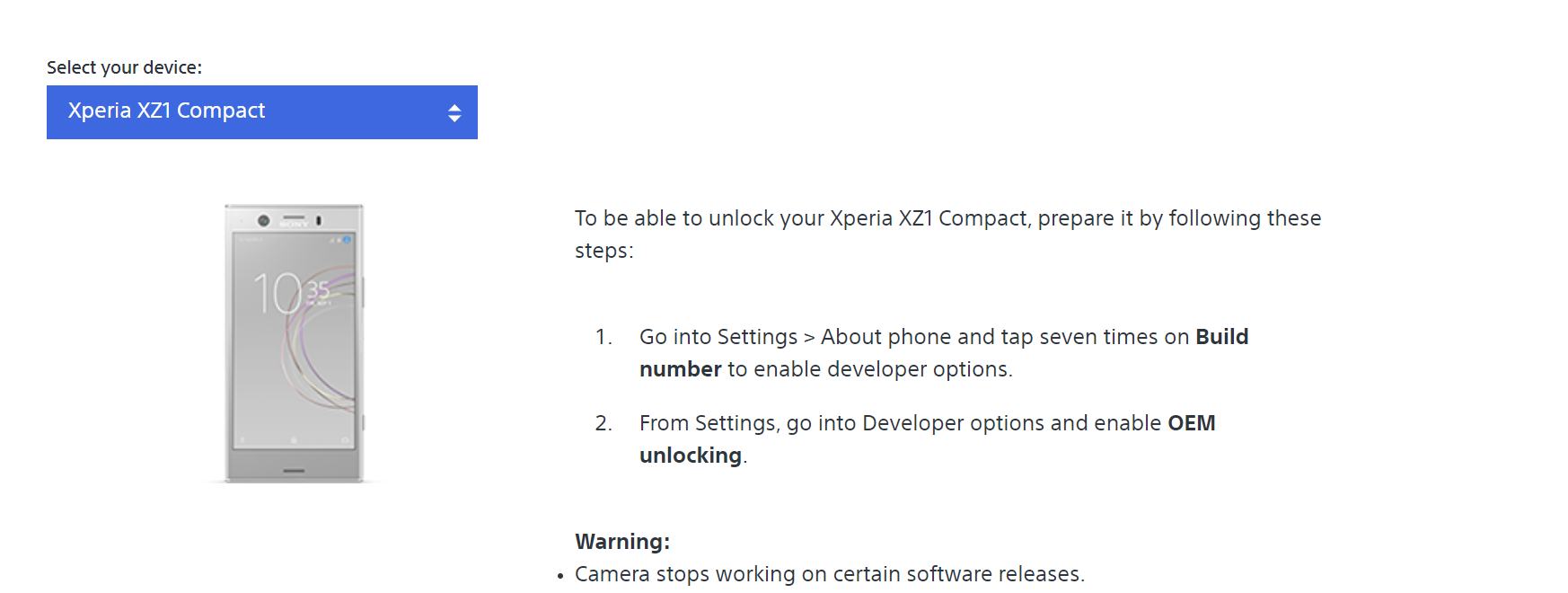
Task: Click the bold 'OEM unlocking' text
Action: point(1191,423)
